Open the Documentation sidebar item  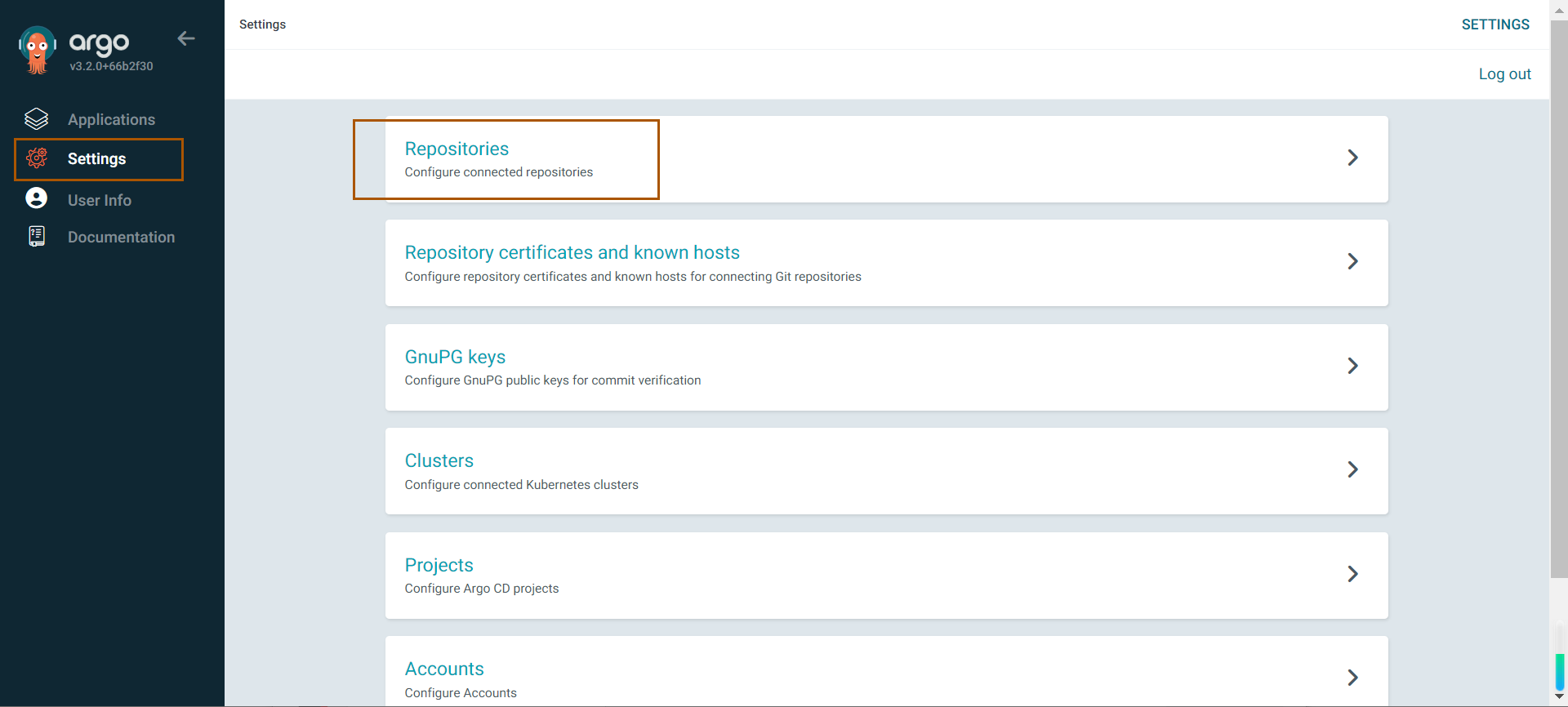pos(121,237)
